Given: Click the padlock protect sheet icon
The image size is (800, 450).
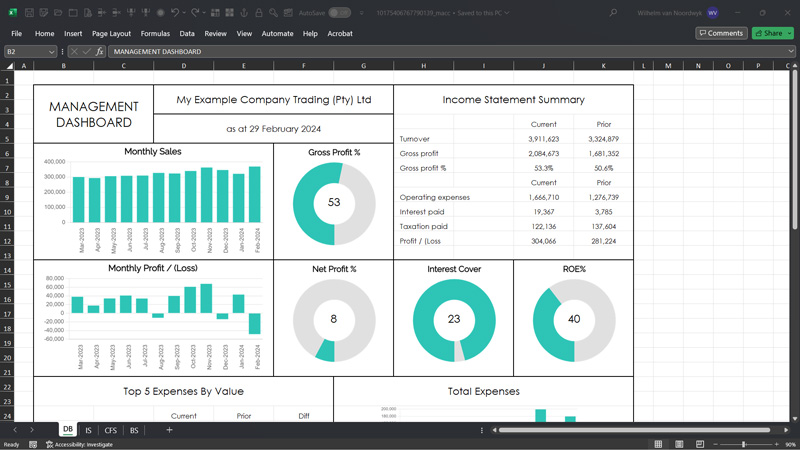Looking at the screenshot, I should click(259, 13).
